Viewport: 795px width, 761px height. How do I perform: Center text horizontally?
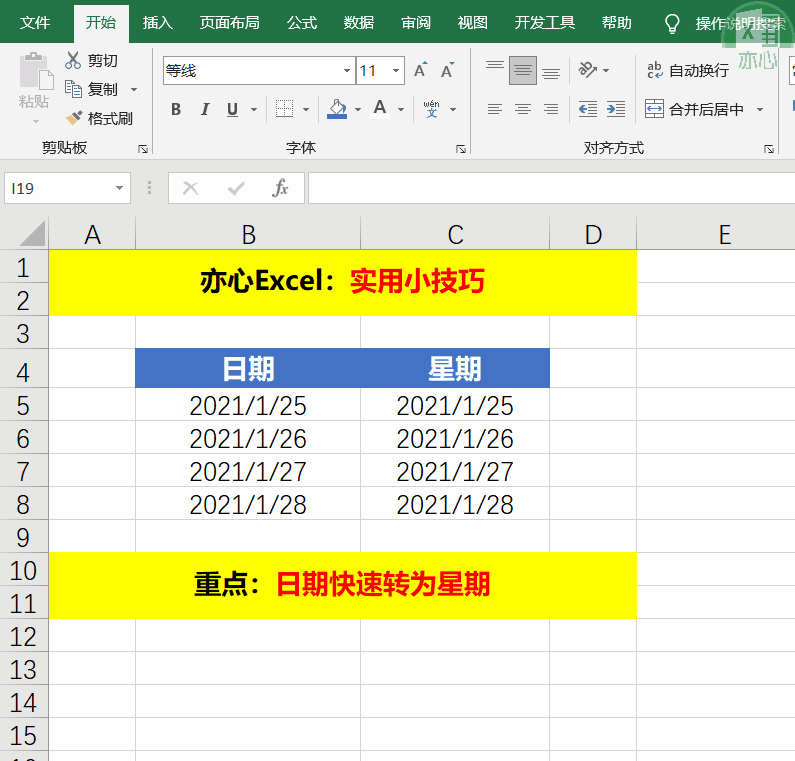click(x=523, y=109)
